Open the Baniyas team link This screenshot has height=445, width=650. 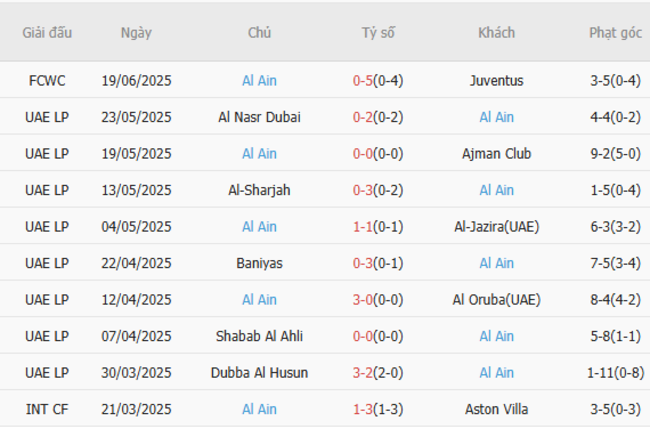(x=259, y=263)
